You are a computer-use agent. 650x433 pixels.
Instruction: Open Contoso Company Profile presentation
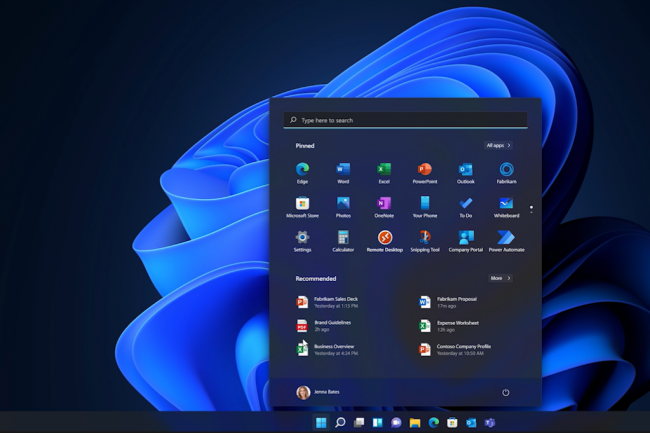coord(455,349)
